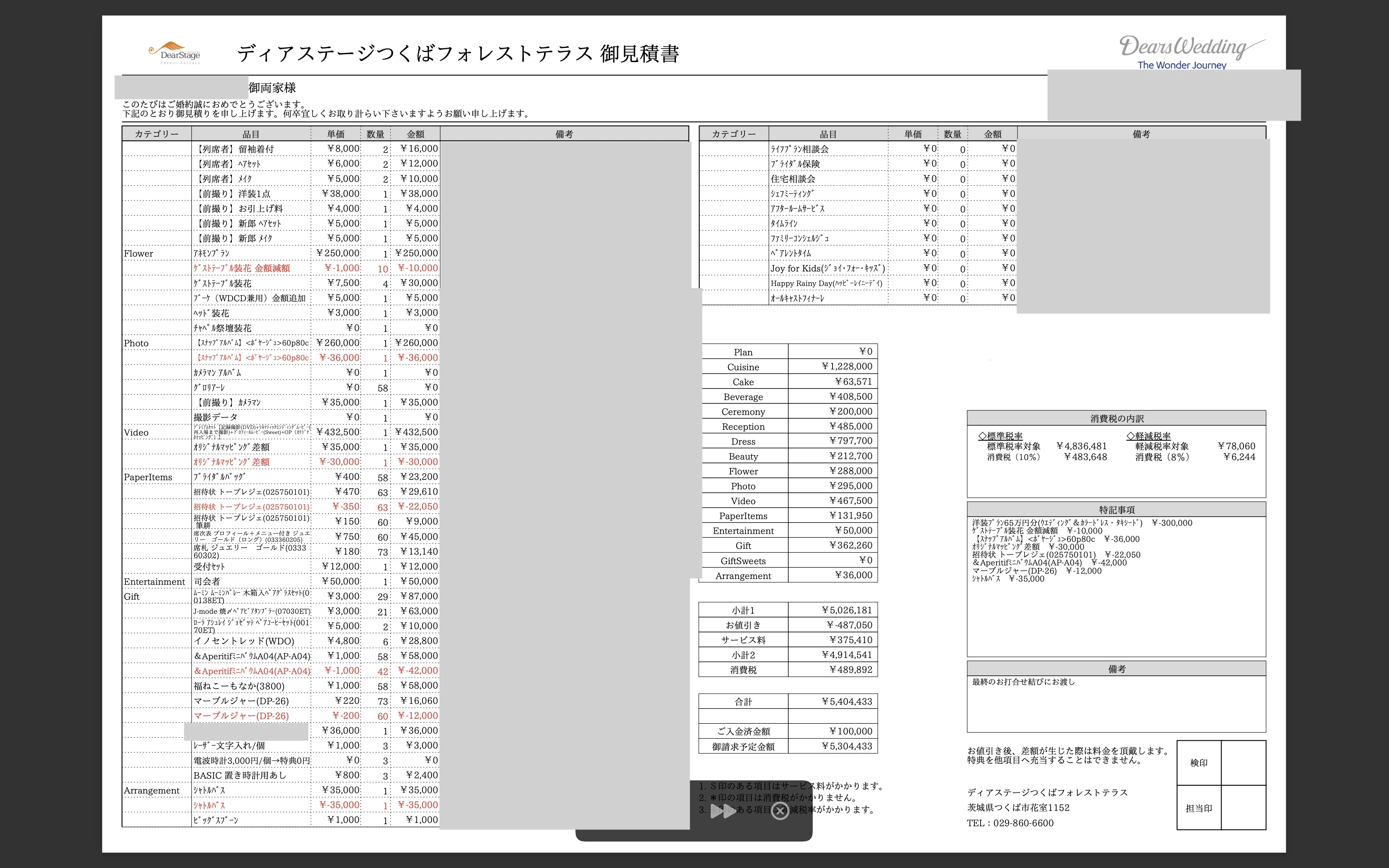Click the 小計1 amount ¥5,026,181
The height and width of the screenshot is (868, 1389).
click(847, 610)
